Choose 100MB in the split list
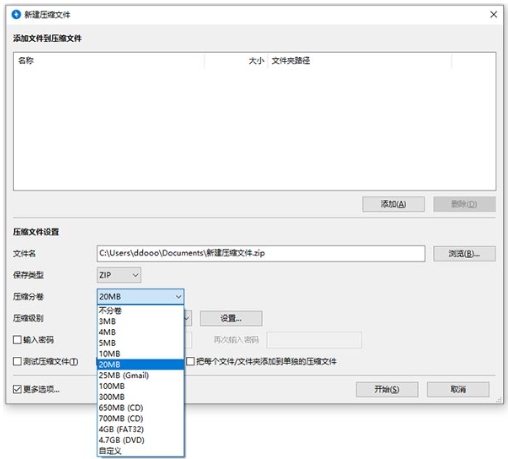 [x=140, y=386]
